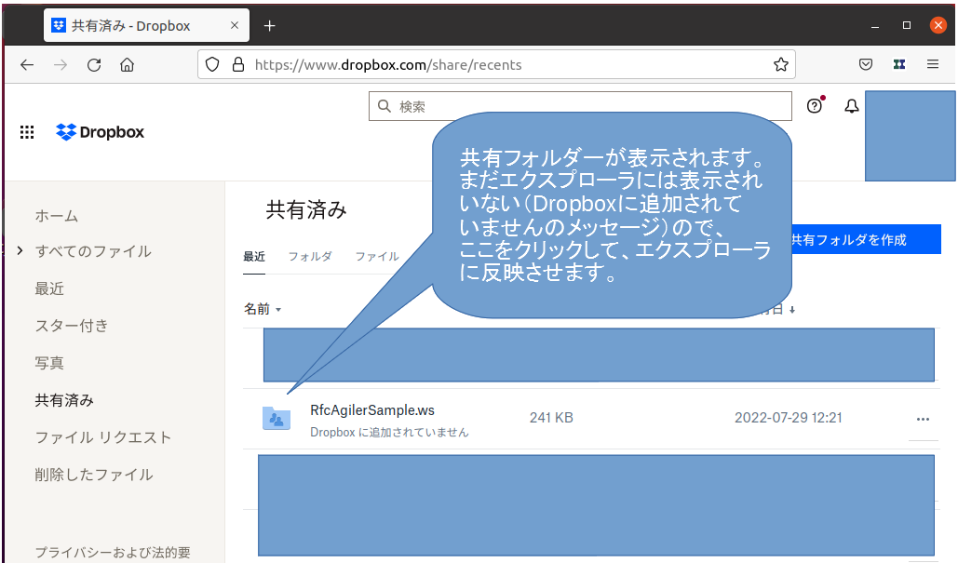Switch to the フォルダ tab

(x=310, y=257)
